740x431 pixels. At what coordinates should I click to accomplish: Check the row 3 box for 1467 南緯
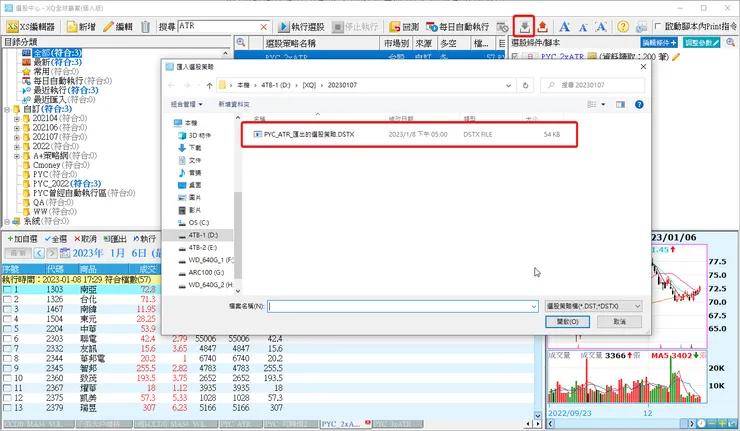coord(7,309)
